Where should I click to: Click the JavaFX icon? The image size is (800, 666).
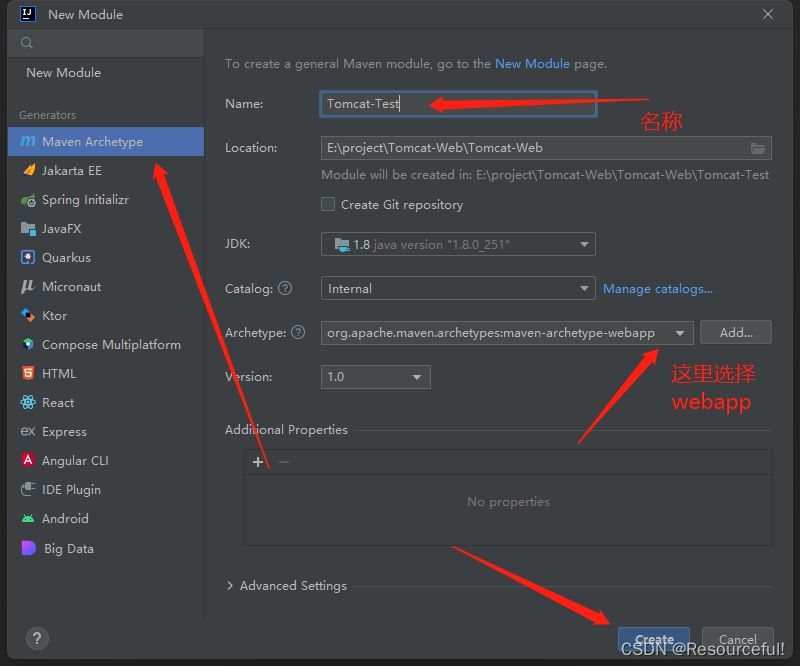pos(28,229)
